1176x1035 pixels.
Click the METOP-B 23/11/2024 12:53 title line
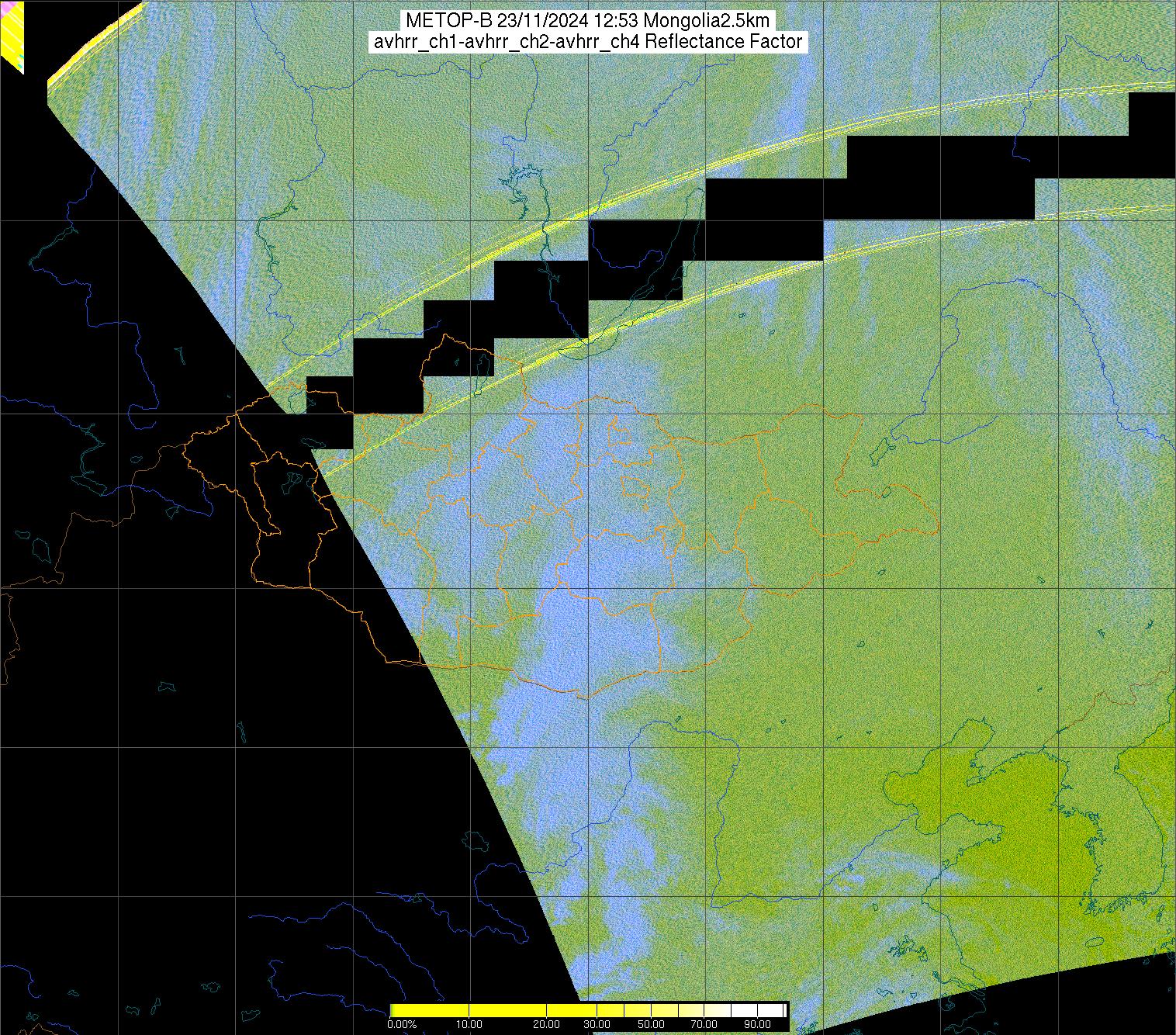[x=587, y=21]
